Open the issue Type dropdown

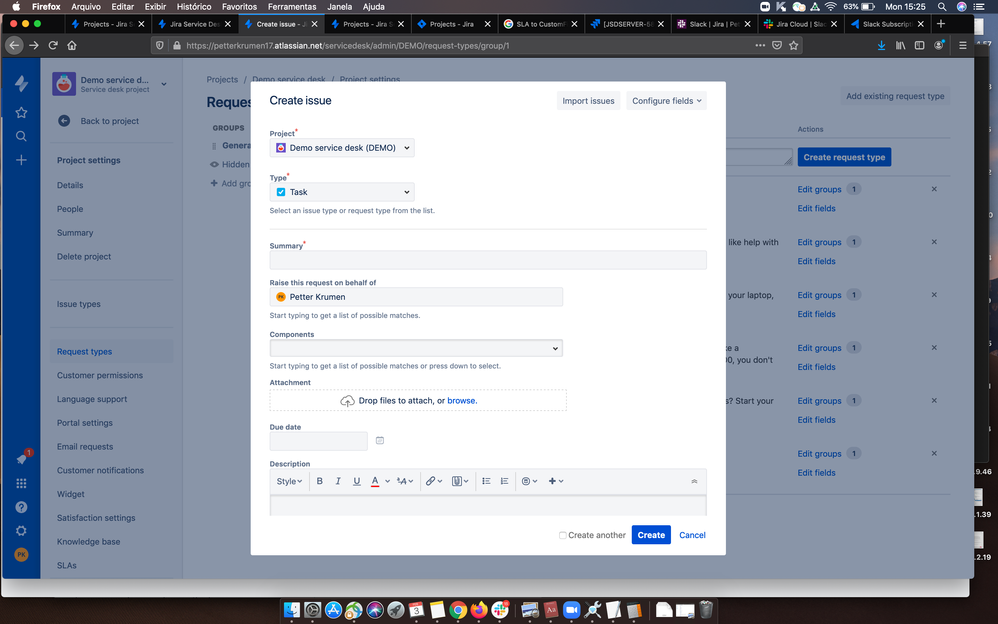tap(342, 192)
